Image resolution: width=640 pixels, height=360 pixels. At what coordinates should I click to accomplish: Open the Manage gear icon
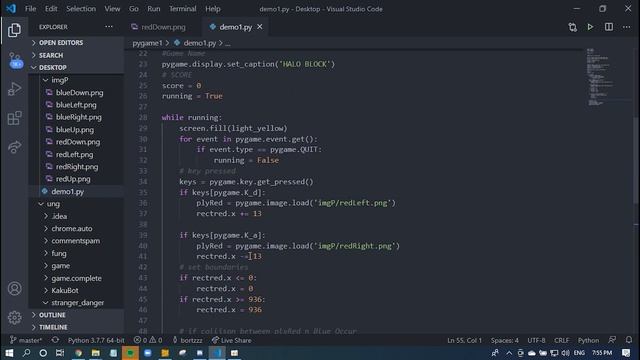click(x=14, y=317)
